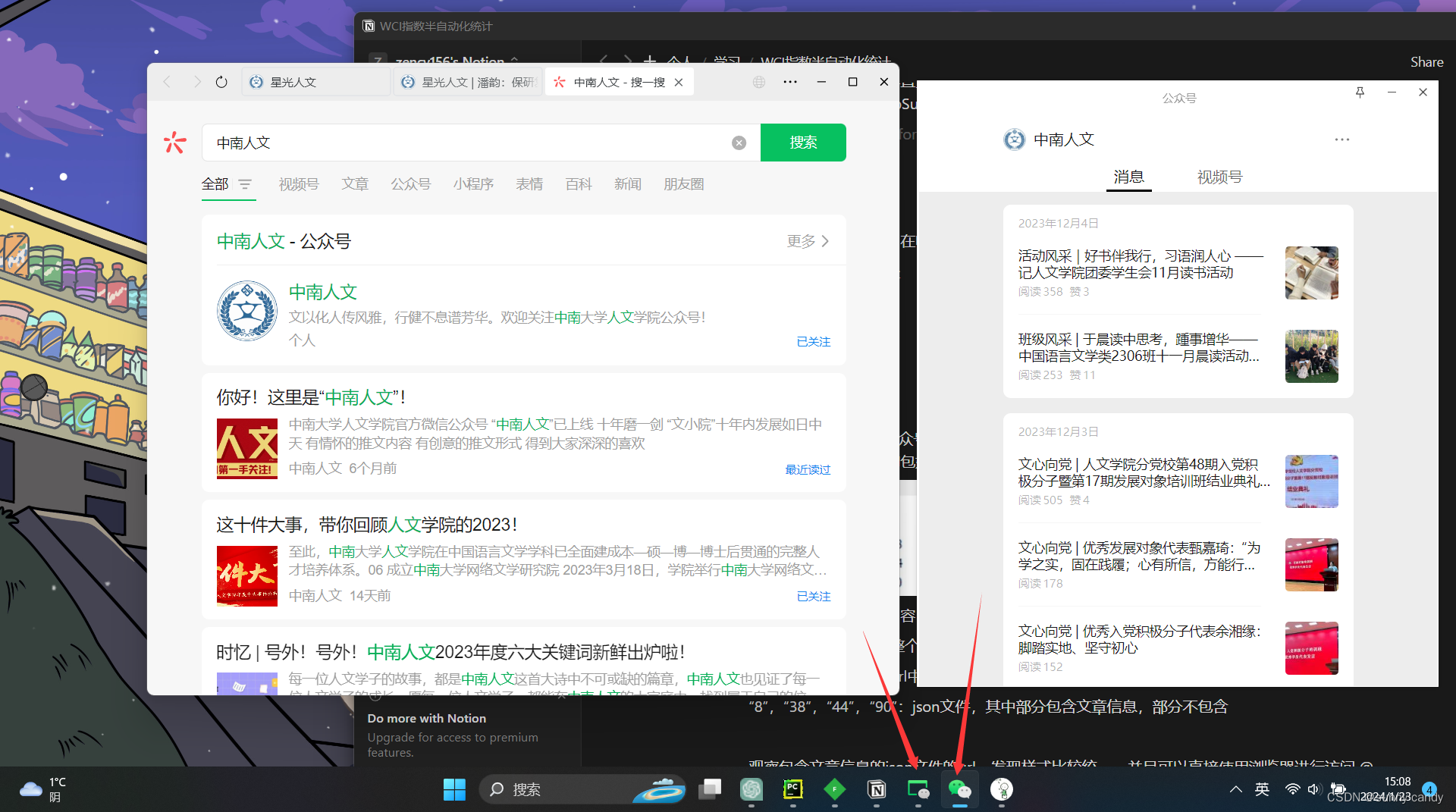Viewport: 1456px width, 812px height.
Task: Switch to the 星光人文 | 潘韵 tab
Action: pos(468,82)
